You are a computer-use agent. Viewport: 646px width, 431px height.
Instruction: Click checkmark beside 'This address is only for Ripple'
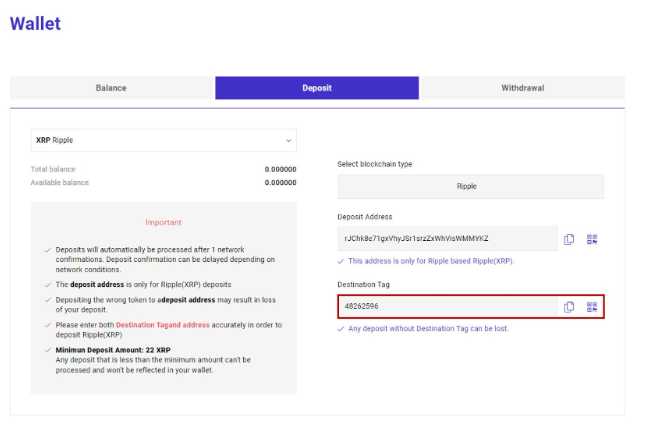341,261
